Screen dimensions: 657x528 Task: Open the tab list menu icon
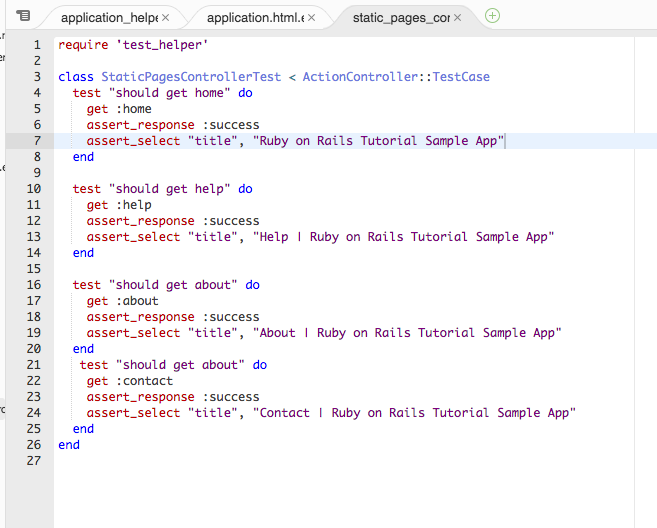click(23, 16)
